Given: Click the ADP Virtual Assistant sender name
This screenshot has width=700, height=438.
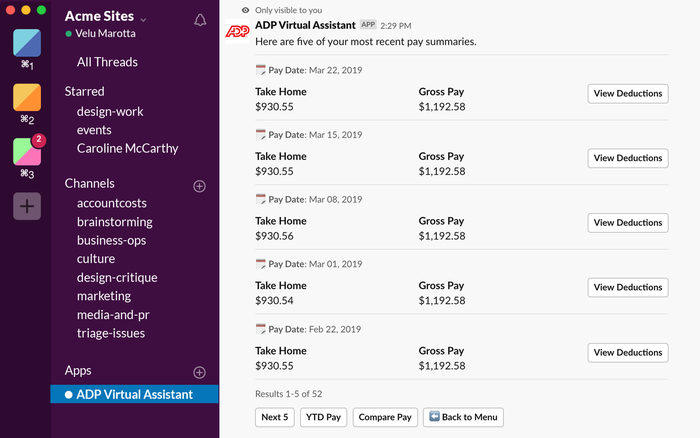Looking at the screenshot, I should 305,25.
